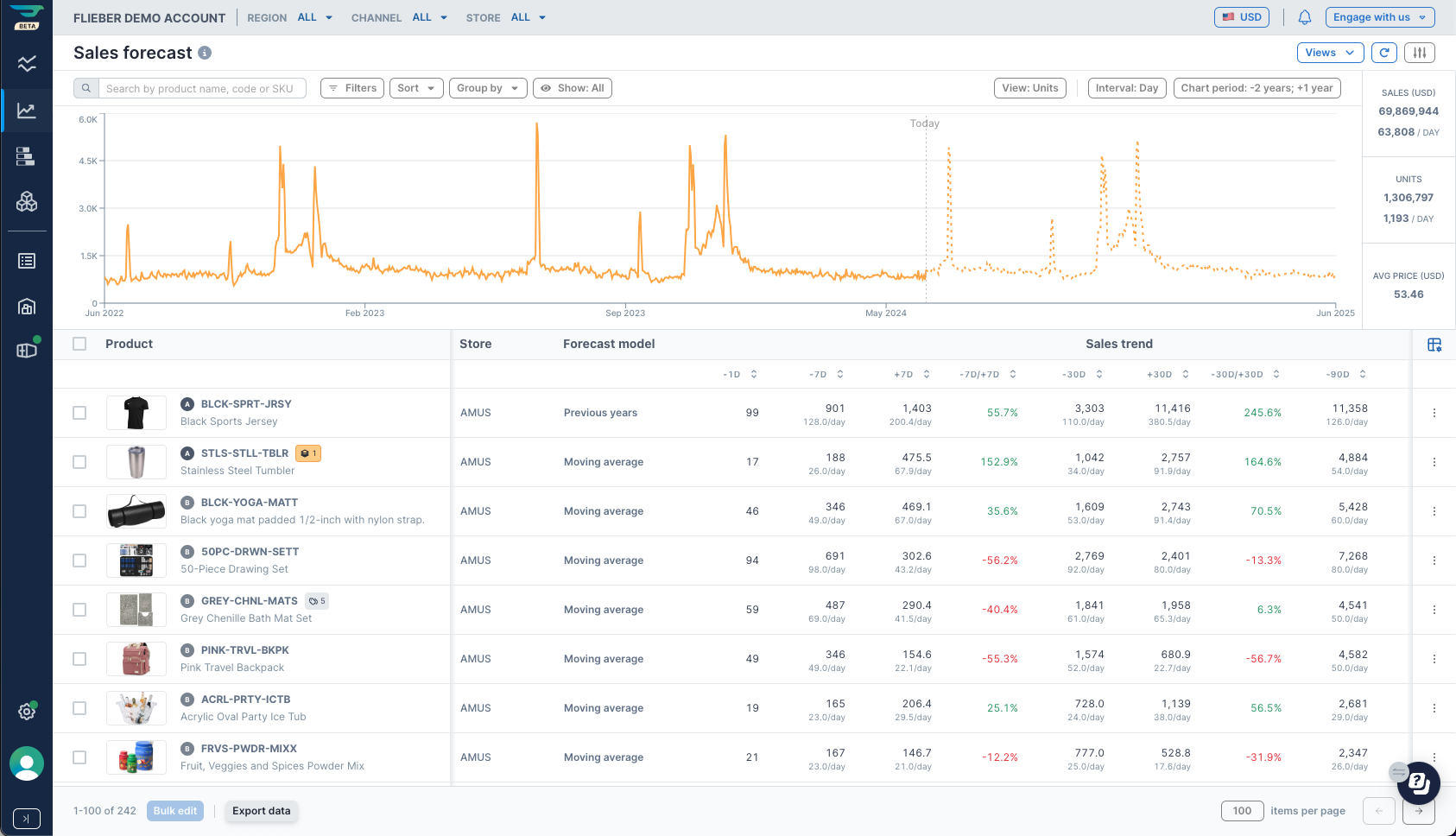Click the Interval: Day control
Screen dimensions: 1456x836
pos(1126,87)
